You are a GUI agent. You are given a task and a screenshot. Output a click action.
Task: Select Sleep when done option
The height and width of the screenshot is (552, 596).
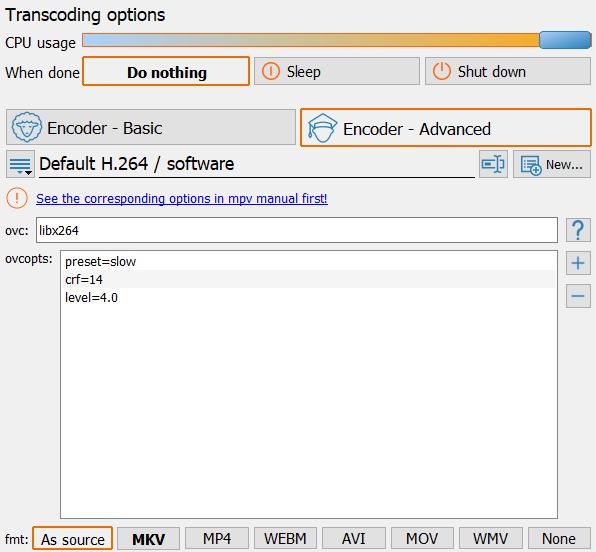(337, 71)
